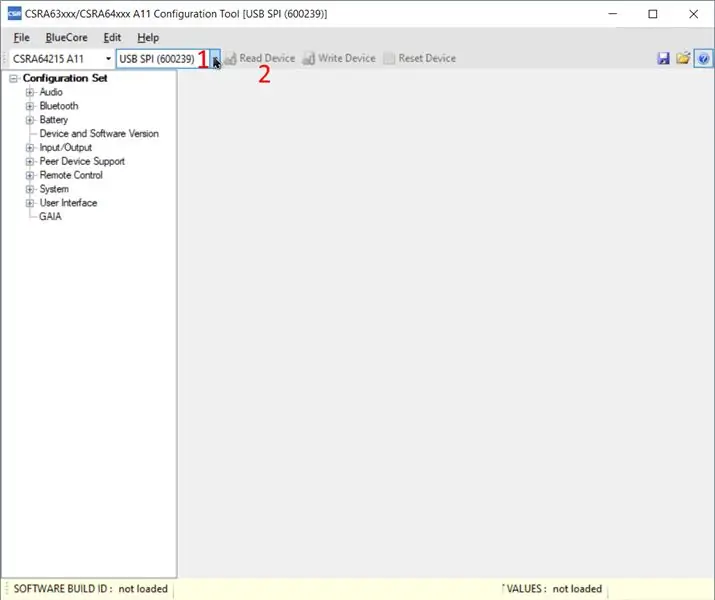Click the Read Device button label
Image resolution: width=715 pixels, height=600 pixels.
(x=267, y=58)
